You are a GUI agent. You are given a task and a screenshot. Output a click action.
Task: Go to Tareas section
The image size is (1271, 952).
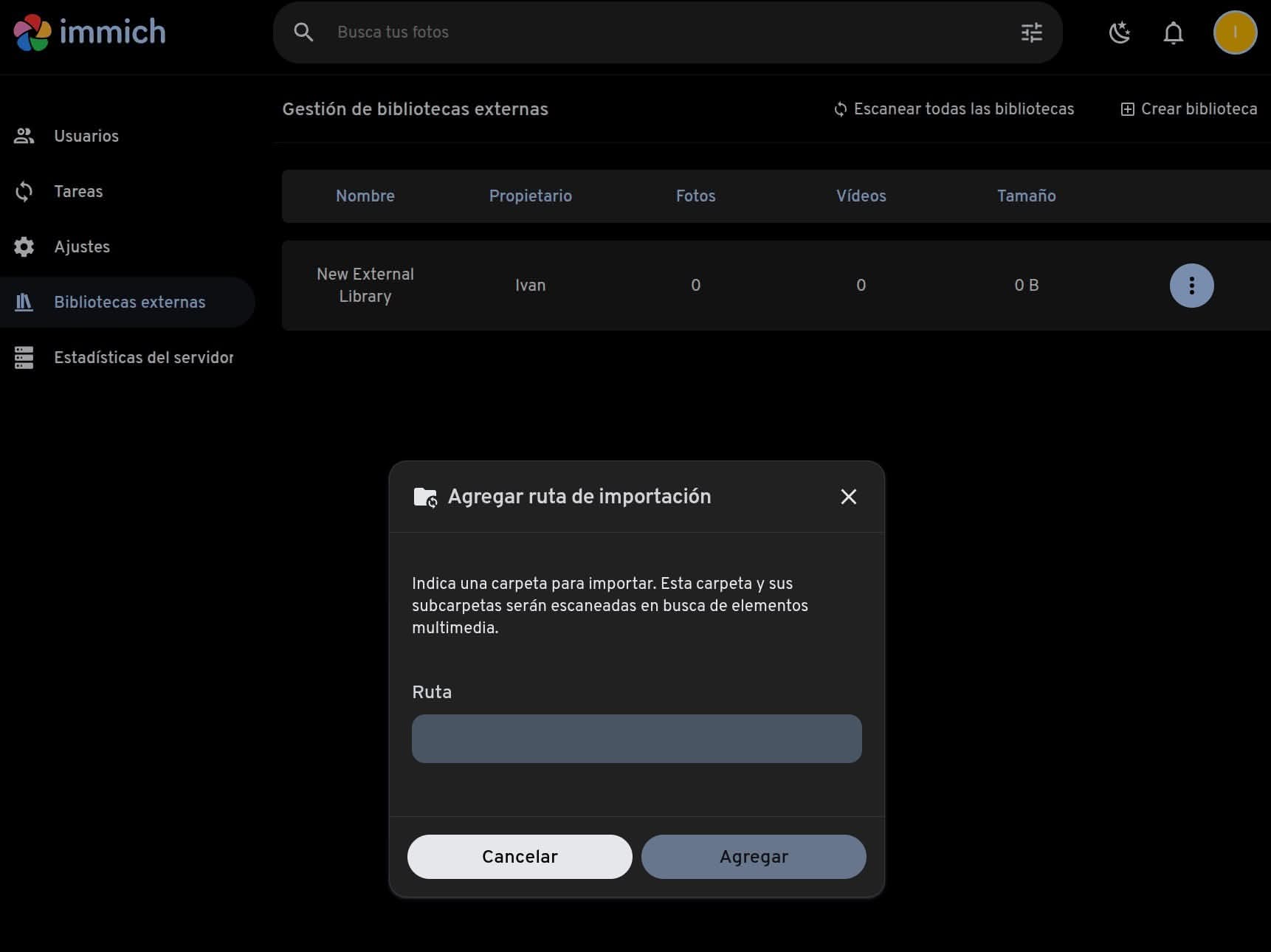78,191
